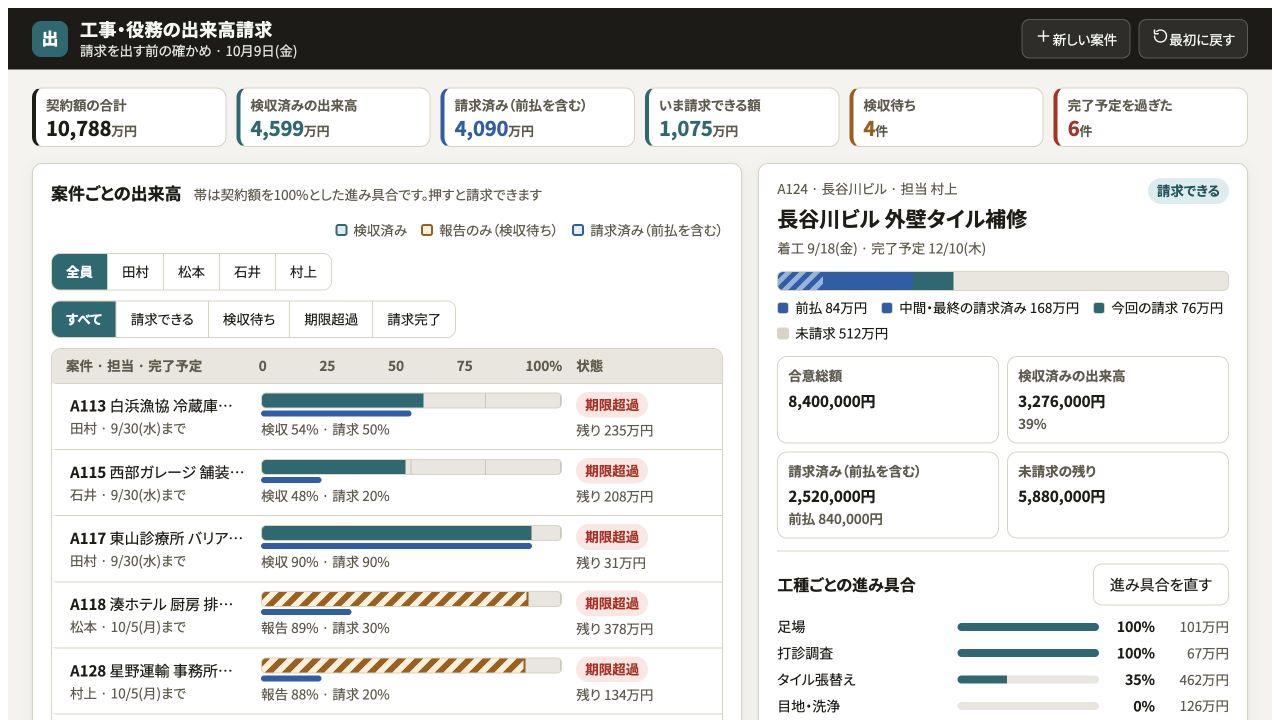The image size is (1280, 720).
Task: Filter by everyone with 全員
Action: point(79,272)
